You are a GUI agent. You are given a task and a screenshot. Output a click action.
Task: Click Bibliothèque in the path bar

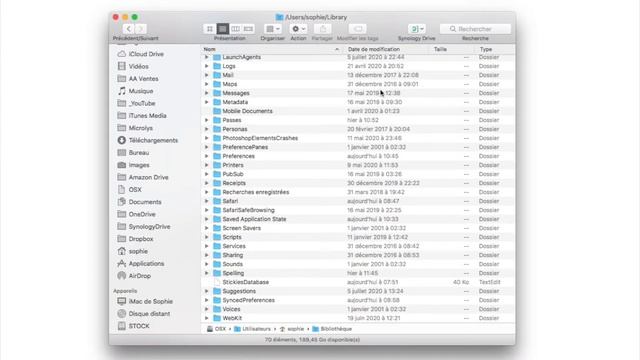[332, 329]
